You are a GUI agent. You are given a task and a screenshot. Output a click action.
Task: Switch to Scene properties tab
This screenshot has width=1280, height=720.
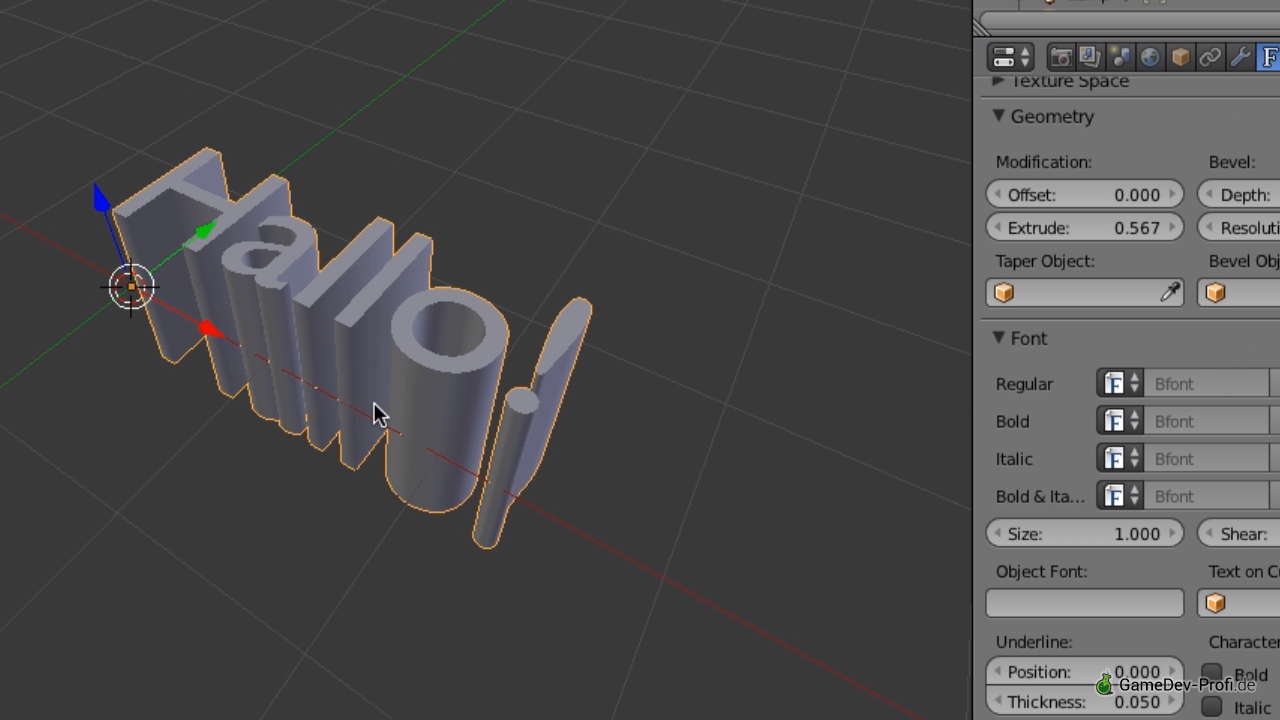(1120, 57)
